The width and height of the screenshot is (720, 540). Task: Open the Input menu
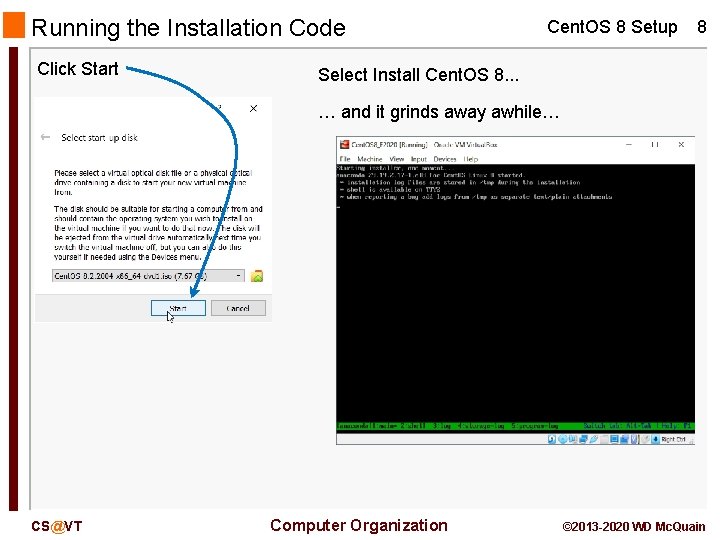(419, 159)
